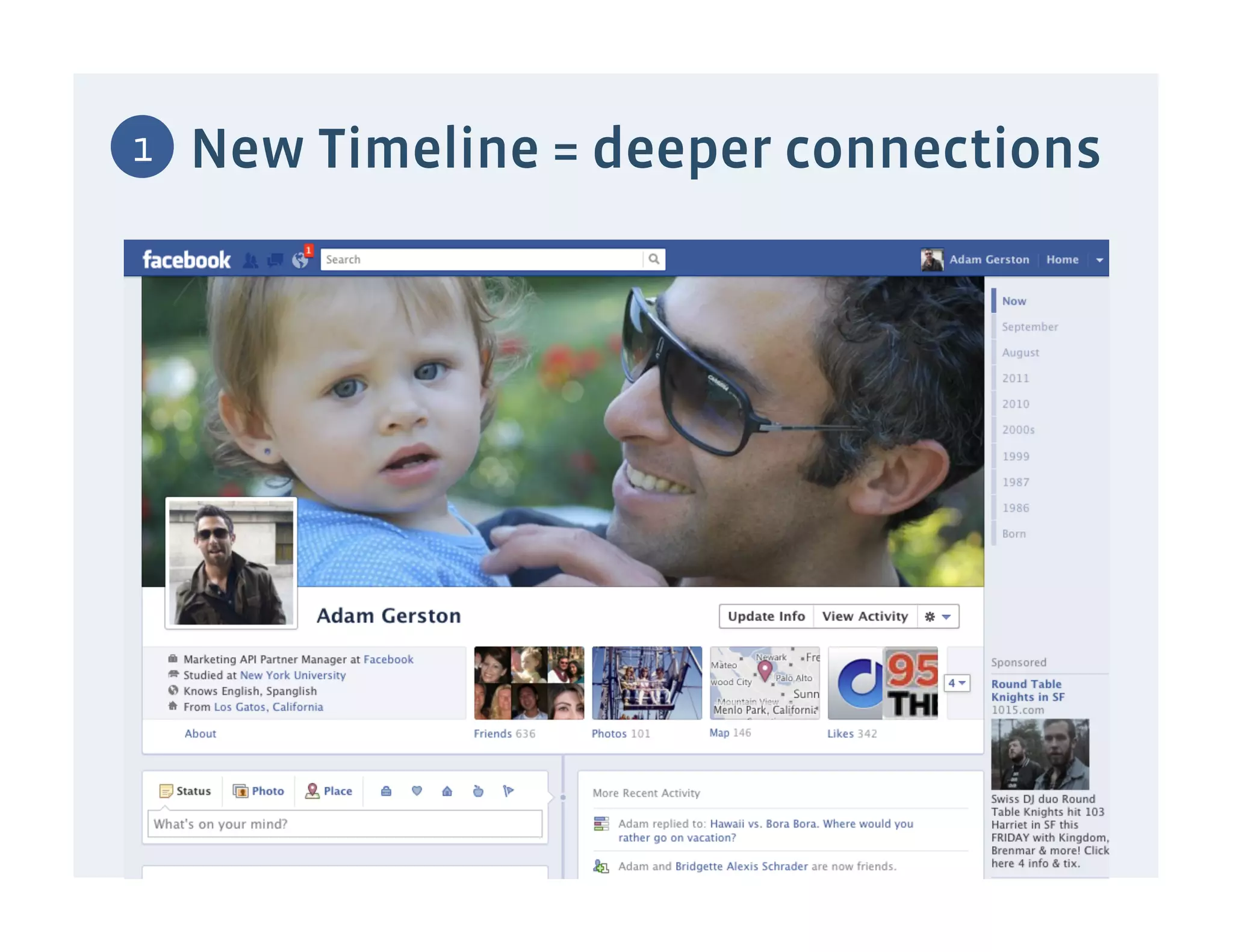Expand the '4' more sections dropdown
Screen dimensions: 1233x952
point(957,683)
